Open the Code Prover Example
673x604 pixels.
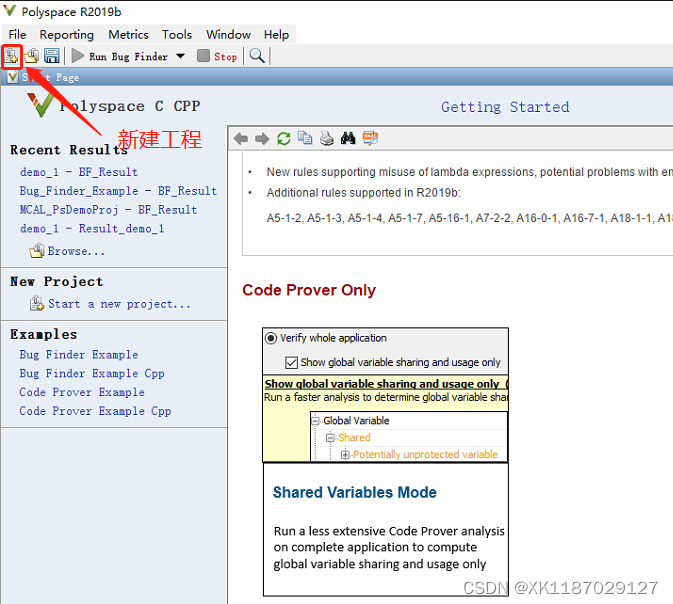82,392
